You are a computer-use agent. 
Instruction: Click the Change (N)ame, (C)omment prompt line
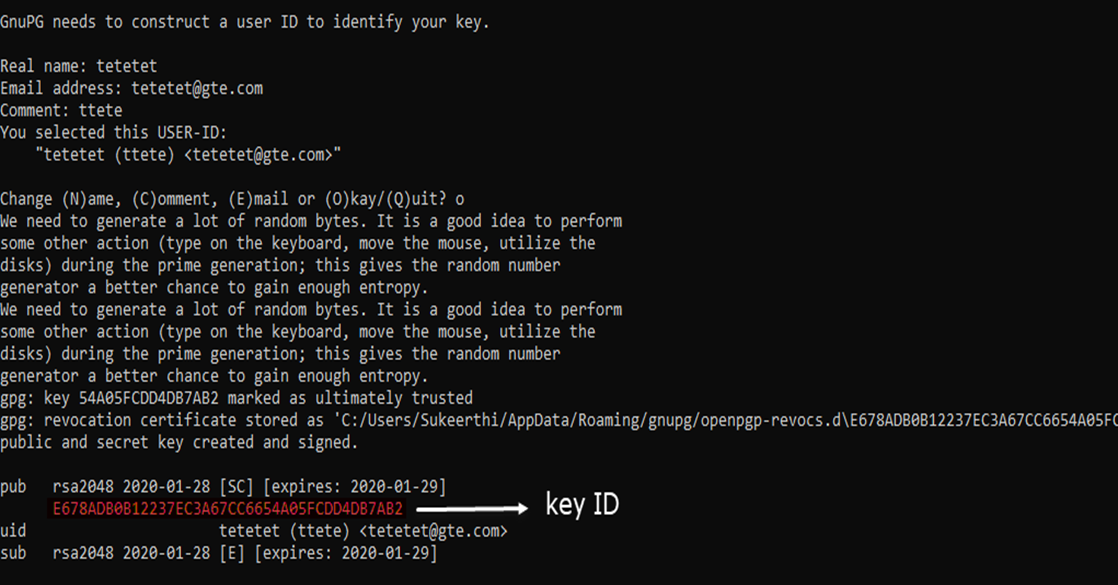tap(231, 199)
